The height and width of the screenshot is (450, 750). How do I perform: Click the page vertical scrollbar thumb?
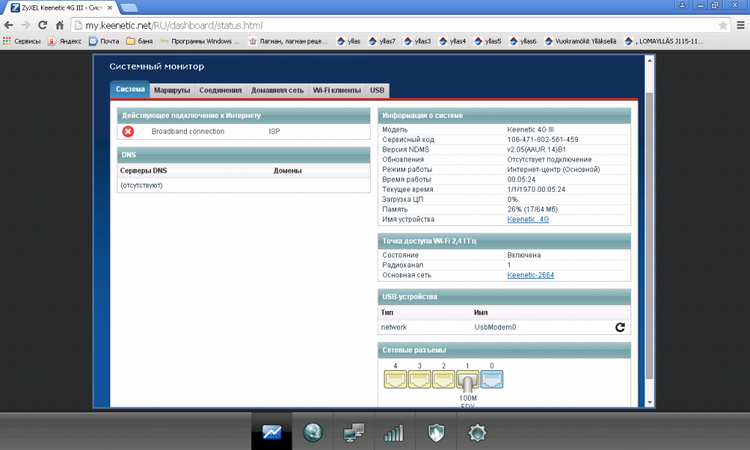click(x=649, y=236)
